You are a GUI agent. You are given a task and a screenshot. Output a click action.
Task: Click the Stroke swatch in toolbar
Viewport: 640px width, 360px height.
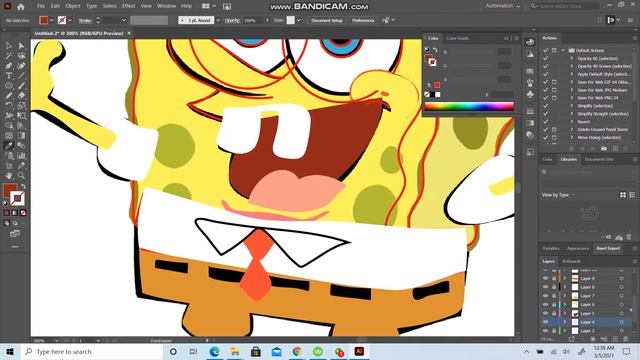(17, 198)
